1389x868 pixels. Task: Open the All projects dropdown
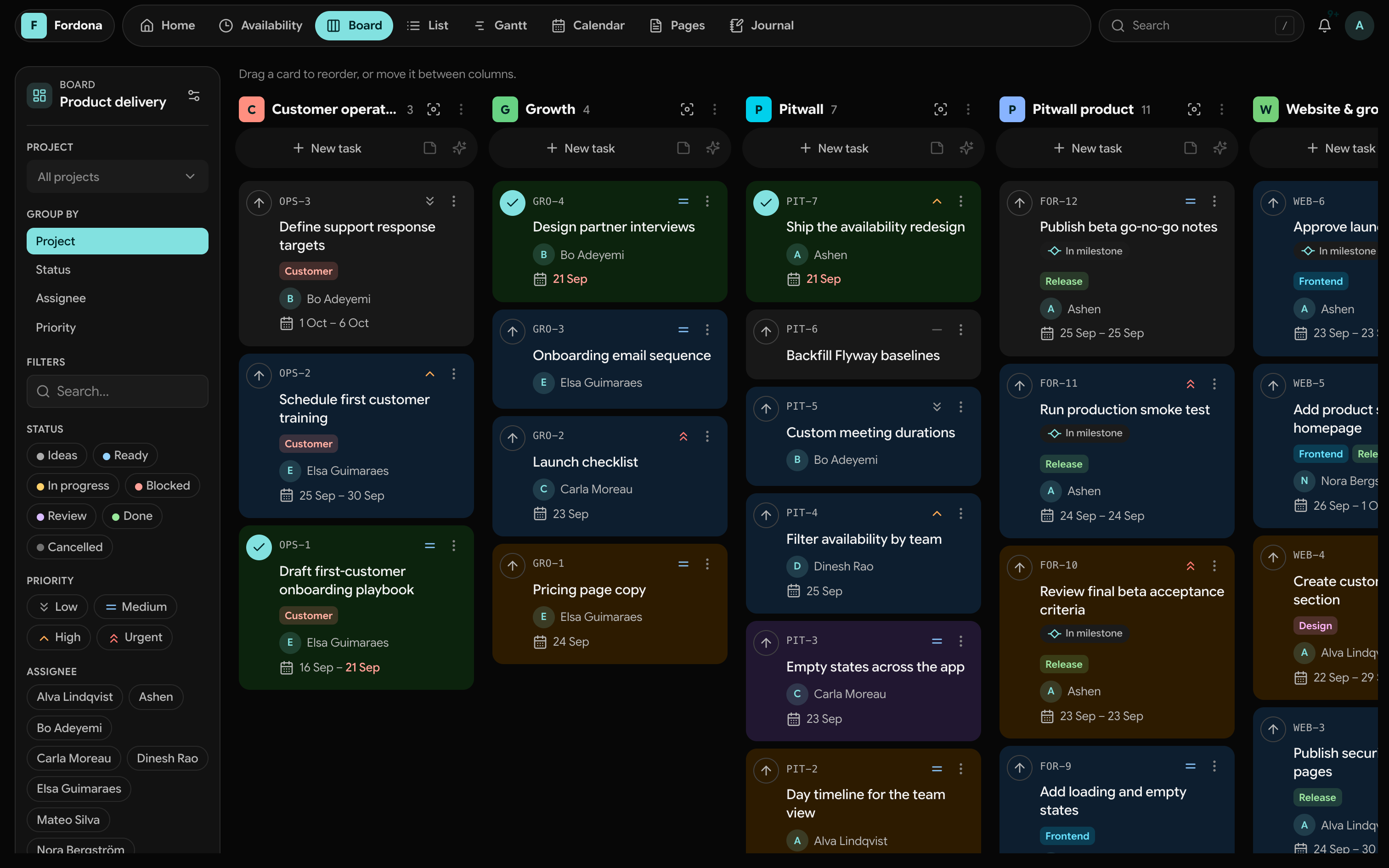pos(117,177)
